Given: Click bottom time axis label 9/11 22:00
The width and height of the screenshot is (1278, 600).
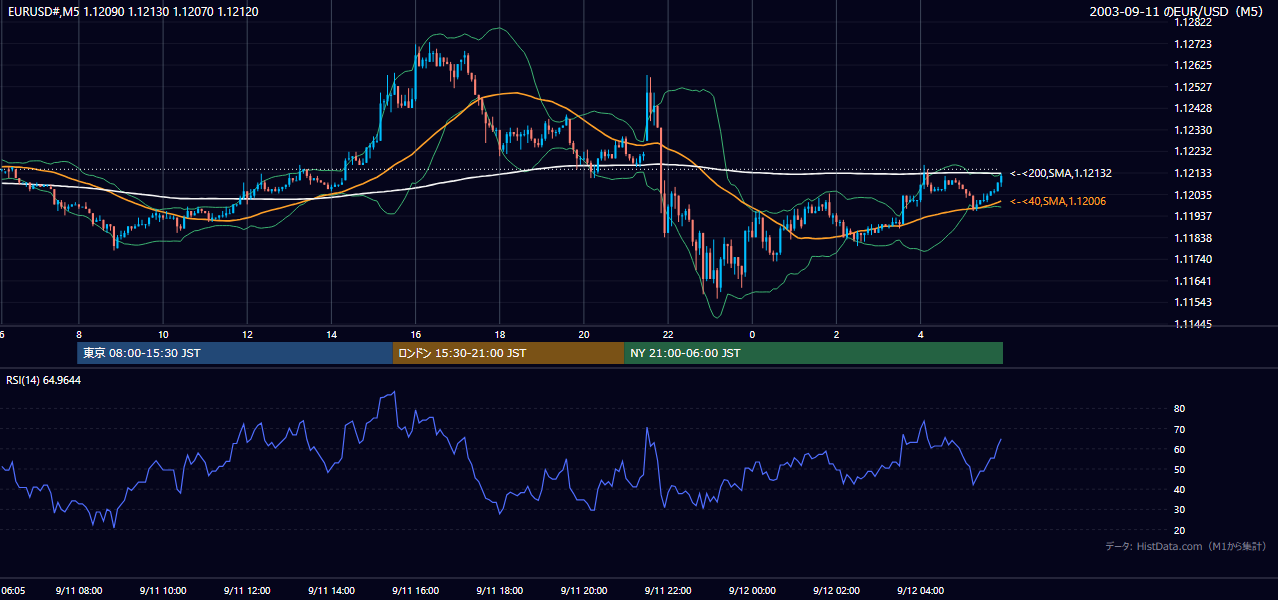Looking at the screenshot, I should [x=668, y=591].
